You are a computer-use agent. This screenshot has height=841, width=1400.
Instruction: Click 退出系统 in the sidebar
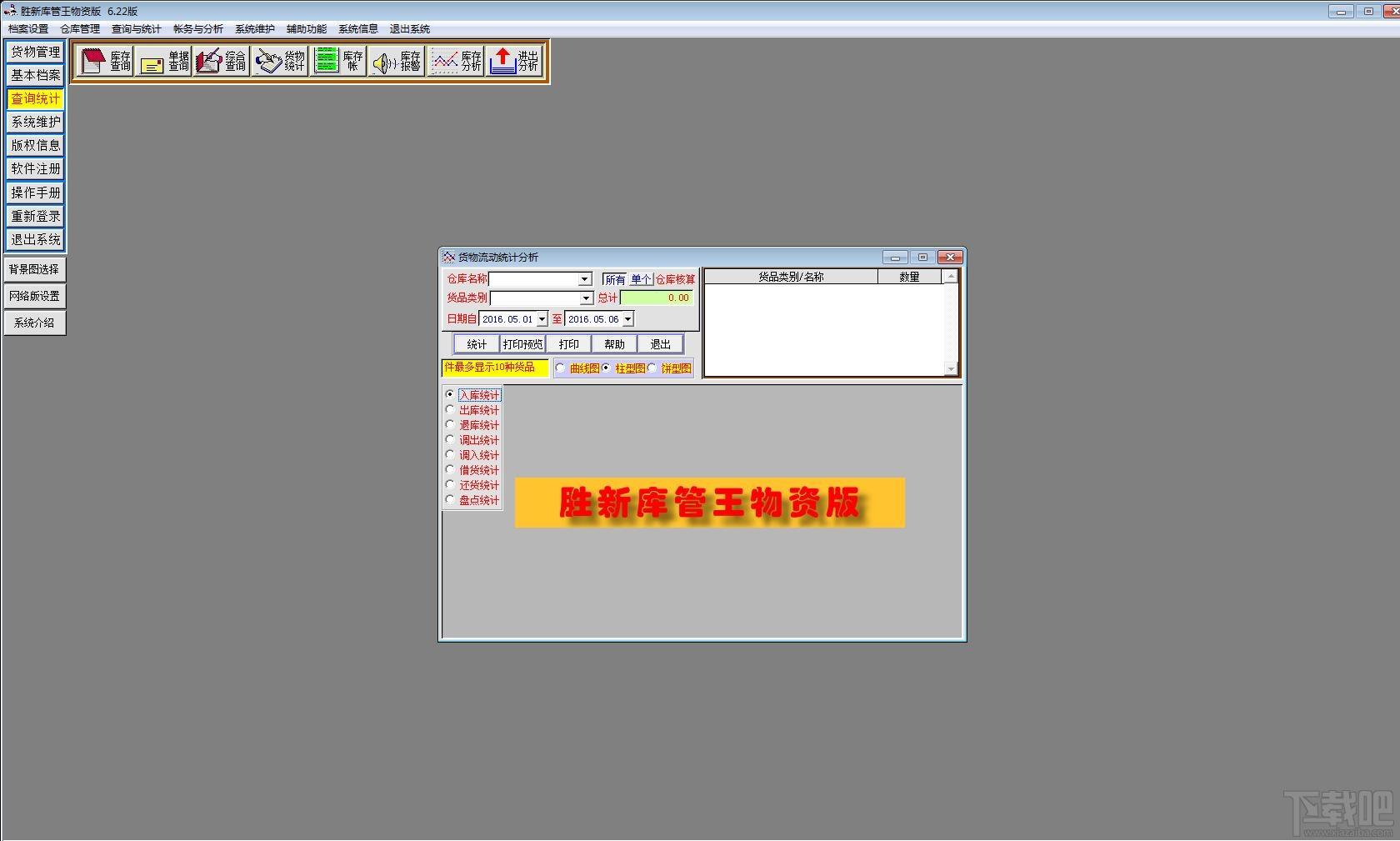click(35, 239)
